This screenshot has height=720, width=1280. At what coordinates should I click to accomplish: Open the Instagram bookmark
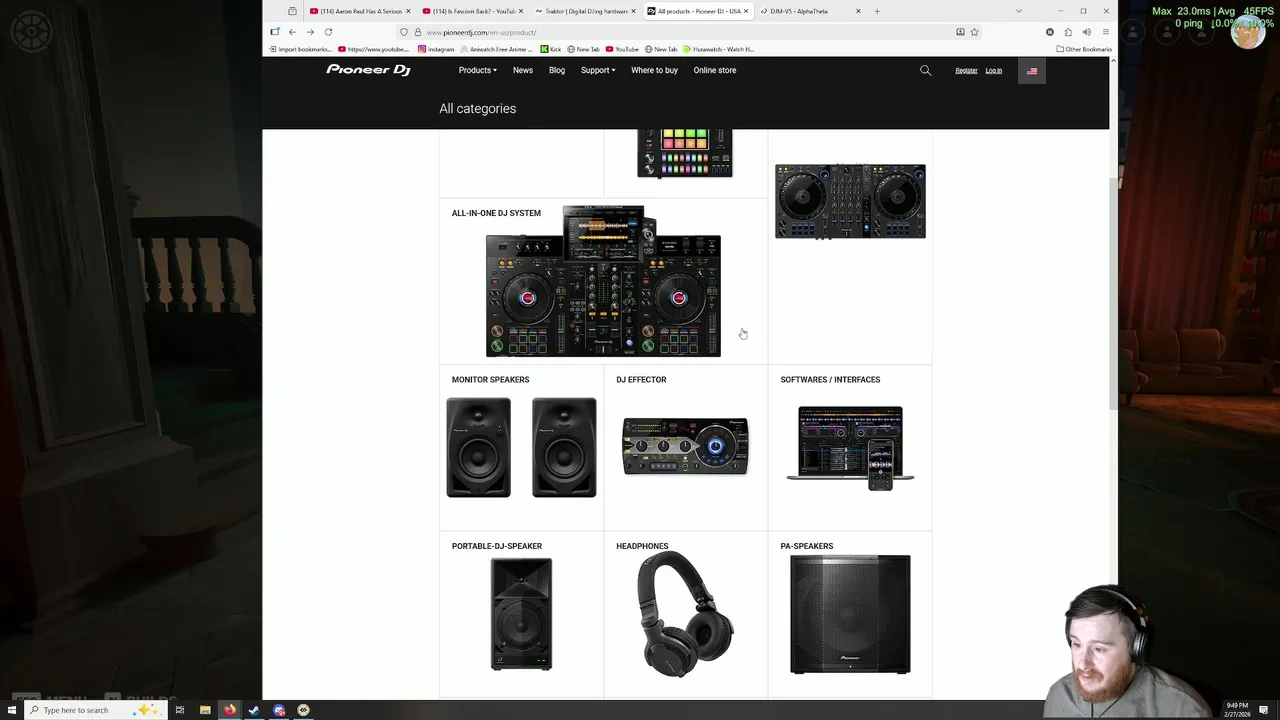pyautogui.click(x=436, y=49)
